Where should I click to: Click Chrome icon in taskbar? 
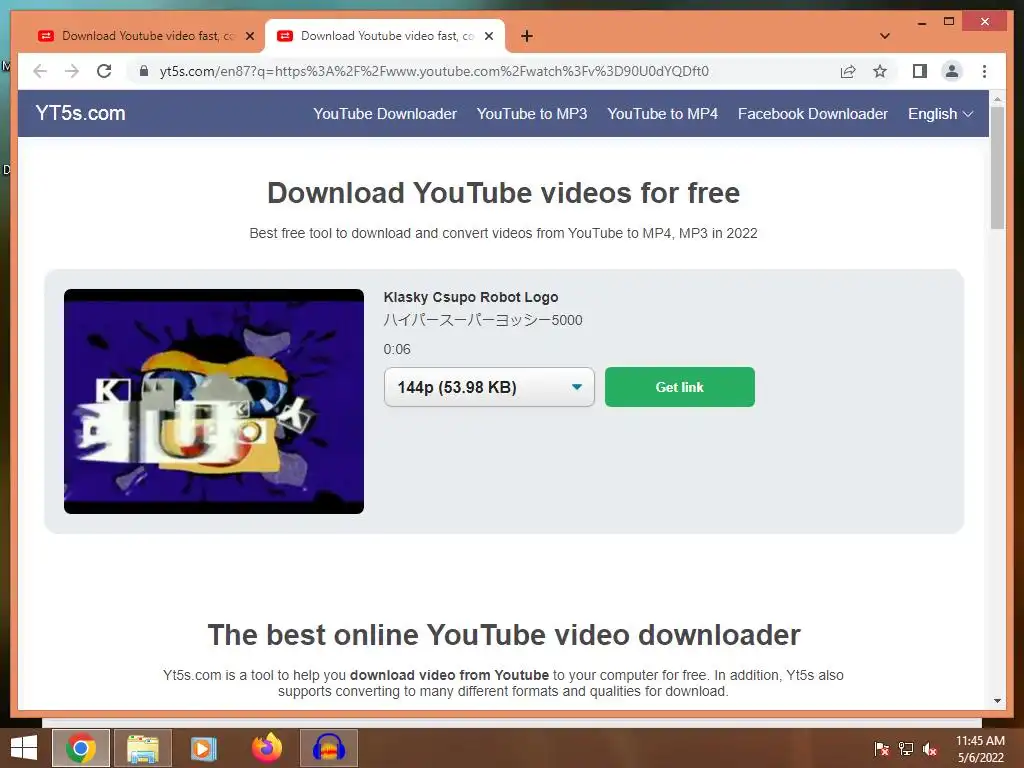(x=80, y=748)
